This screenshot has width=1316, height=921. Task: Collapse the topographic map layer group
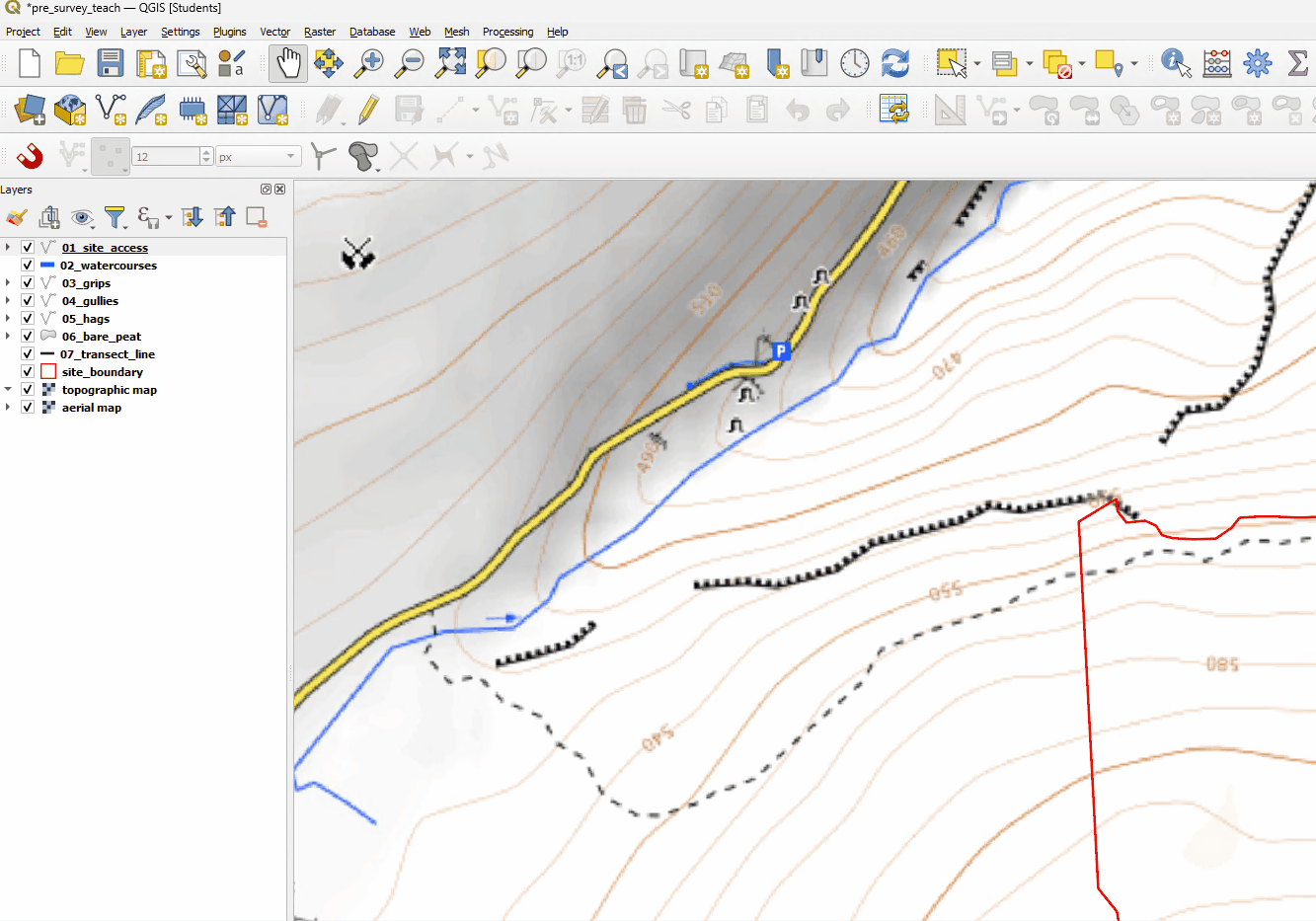point(8,390)
